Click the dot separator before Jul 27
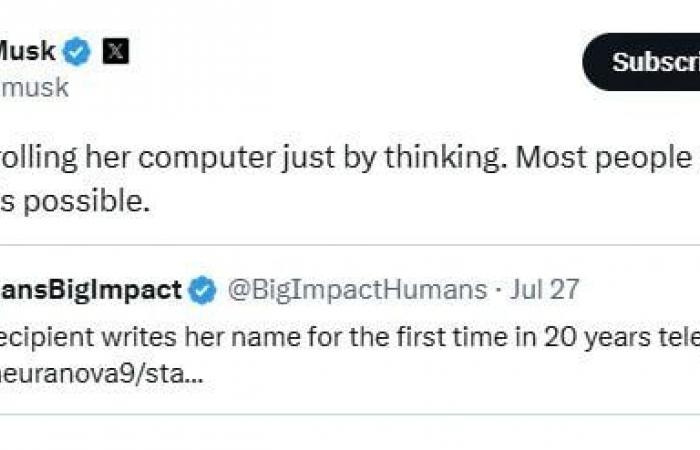700x450 pixels. (x=499, y=291)
